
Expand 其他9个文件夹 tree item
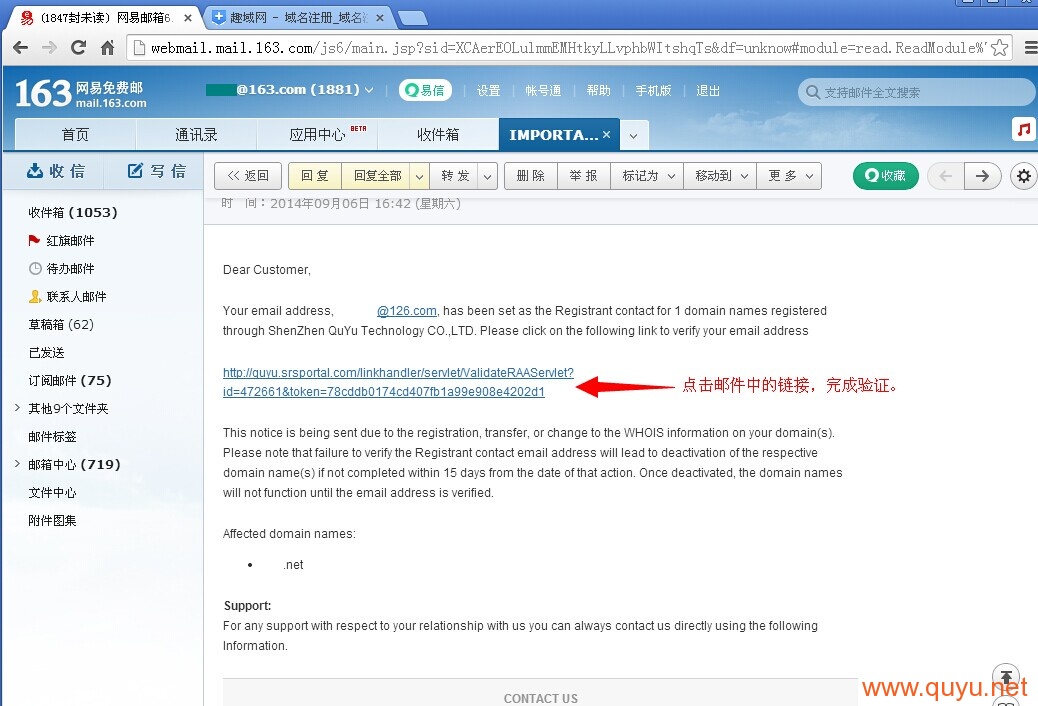tap(17, 408)
